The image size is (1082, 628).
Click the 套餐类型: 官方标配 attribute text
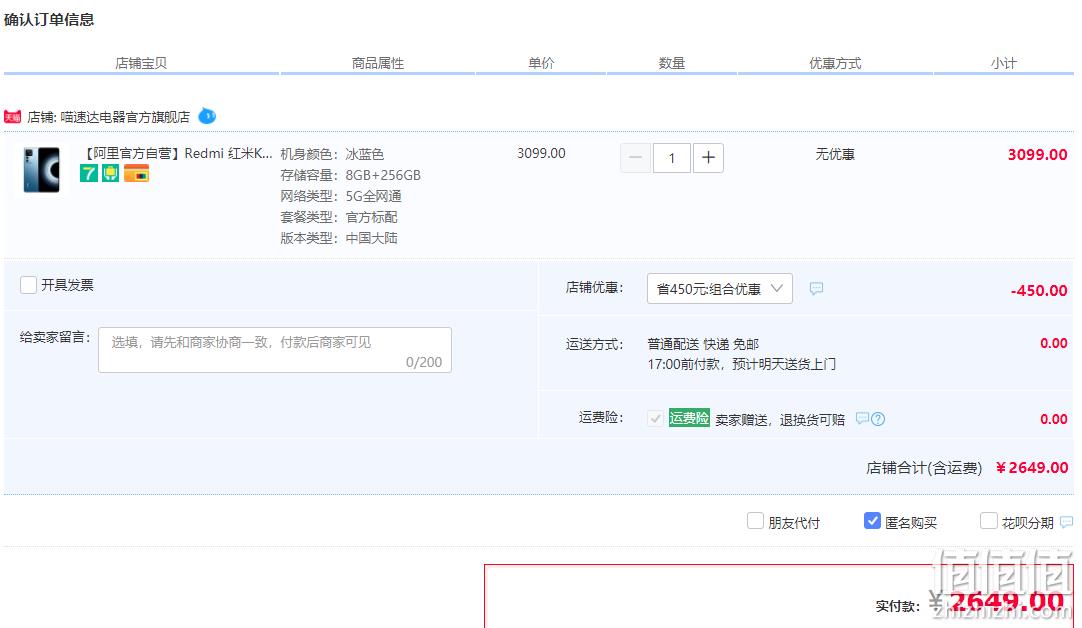(x=339, y=217)
